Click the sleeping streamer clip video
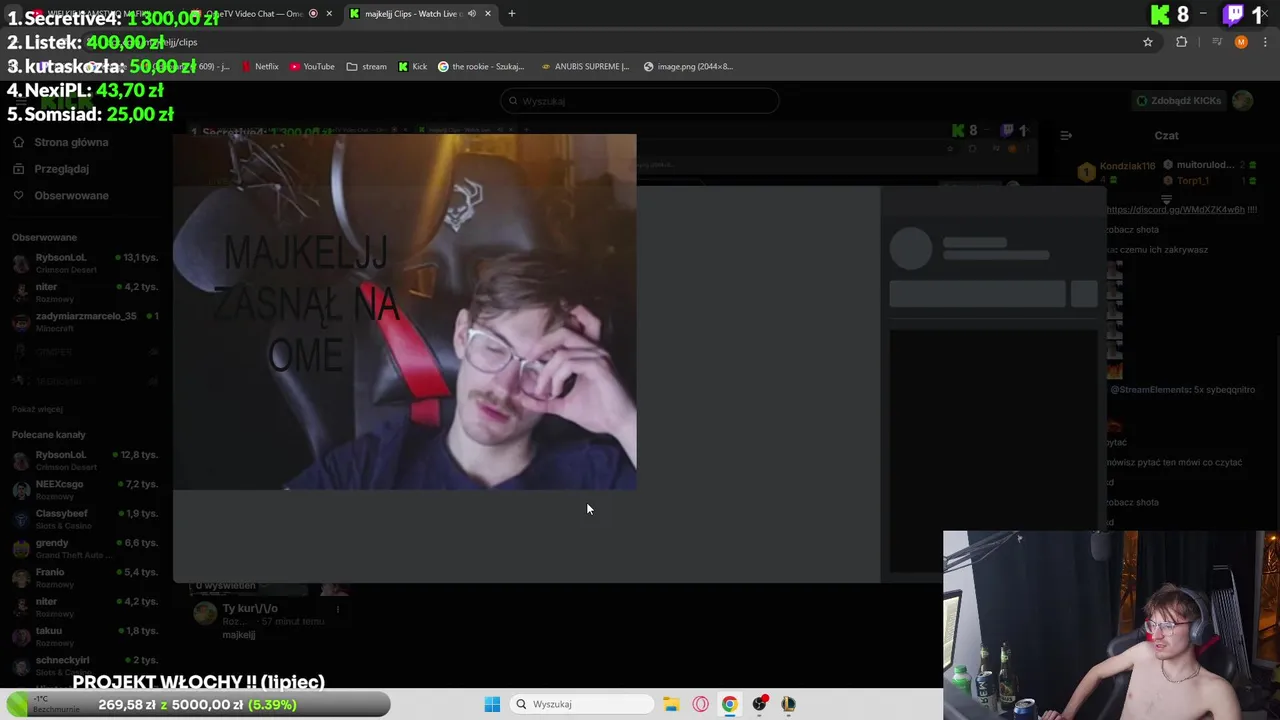The height and width of the screenshot is (720, 1280). [x=404, y=312]
